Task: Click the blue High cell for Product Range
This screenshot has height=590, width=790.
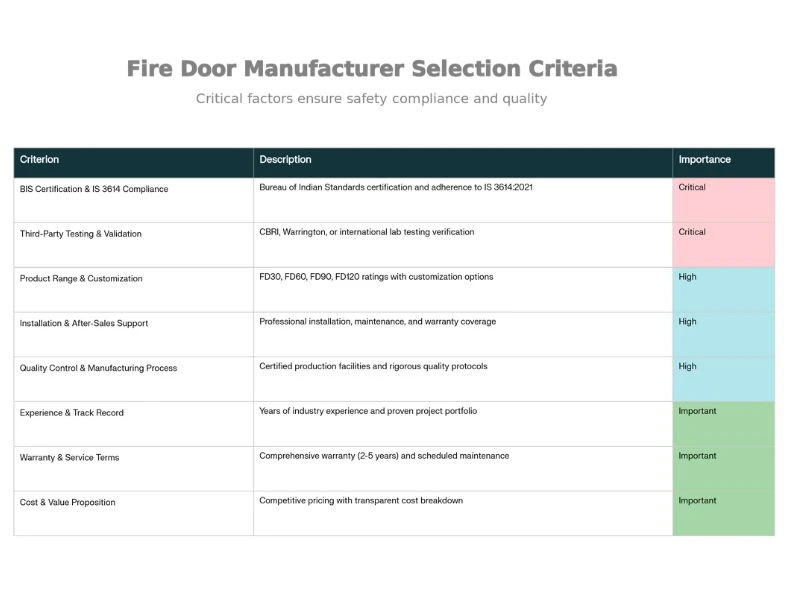Action: [x=723, y=289]
